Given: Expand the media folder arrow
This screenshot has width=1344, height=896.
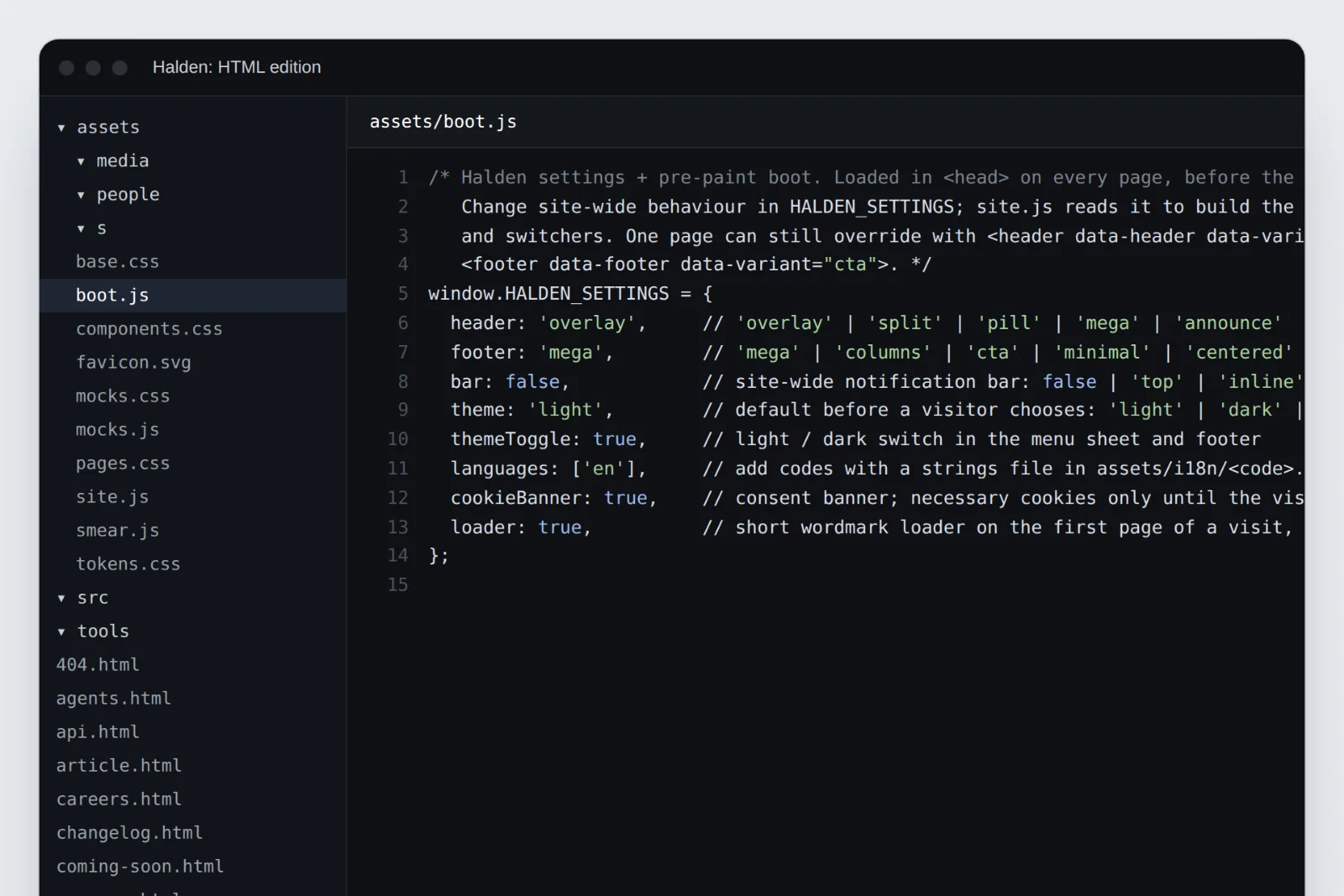Looking at the screenshot, I should click(x=81, y=161).
